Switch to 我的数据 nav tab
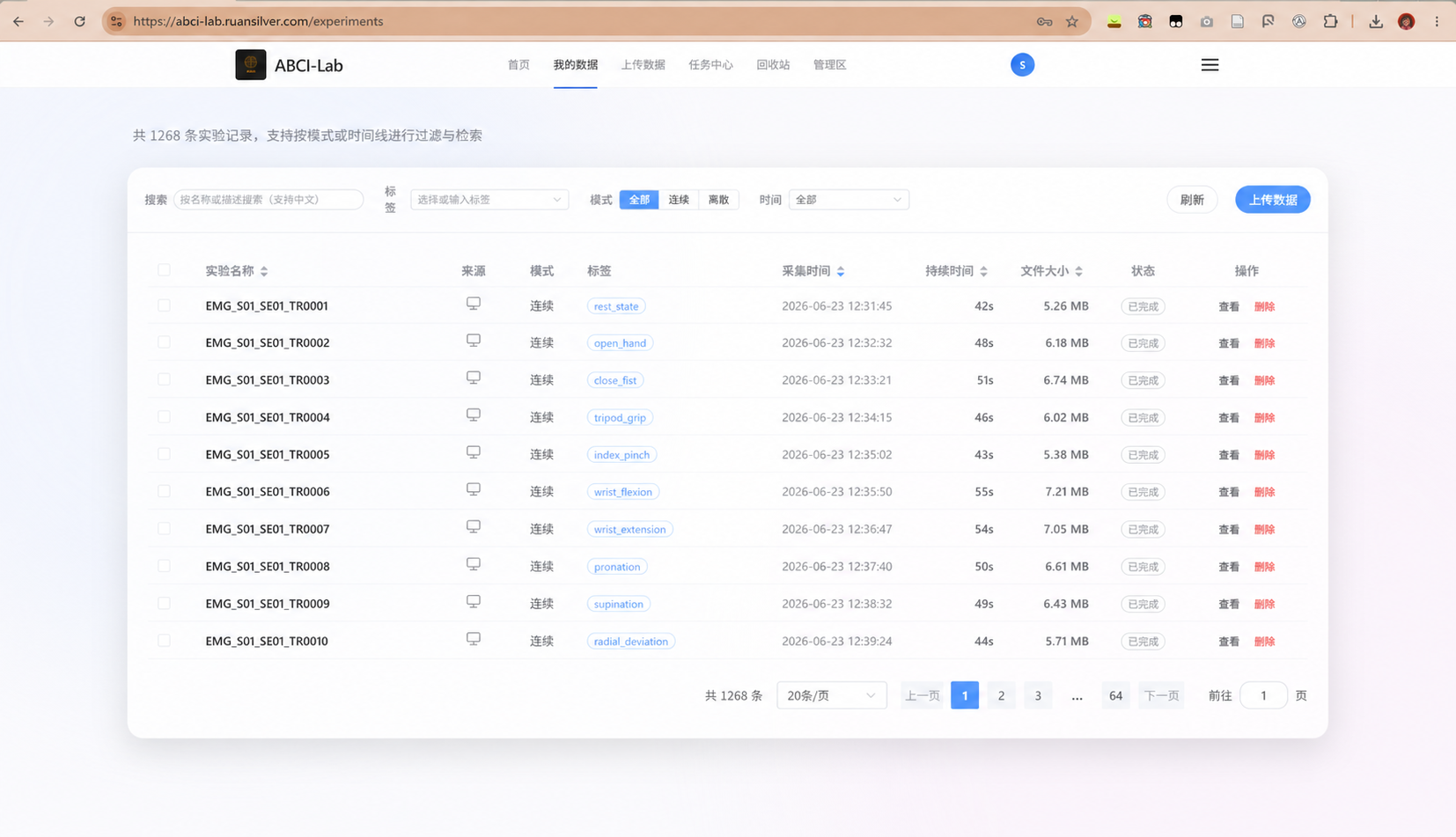Image resolution: width=1456 pixels, height=837 pixels. pyautogui.click(x=576, y=65)
